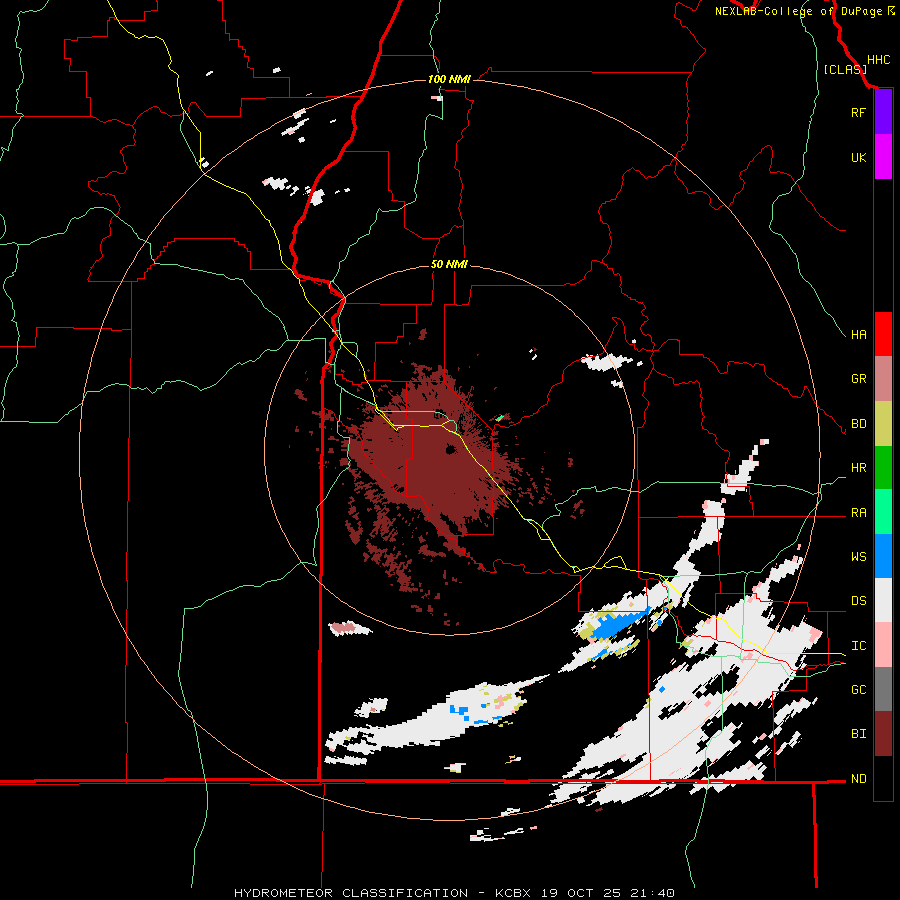The height and width of the screenshot is (900, 900).
Task: Click the UK legend label
Action: click(x=858, y=157)
